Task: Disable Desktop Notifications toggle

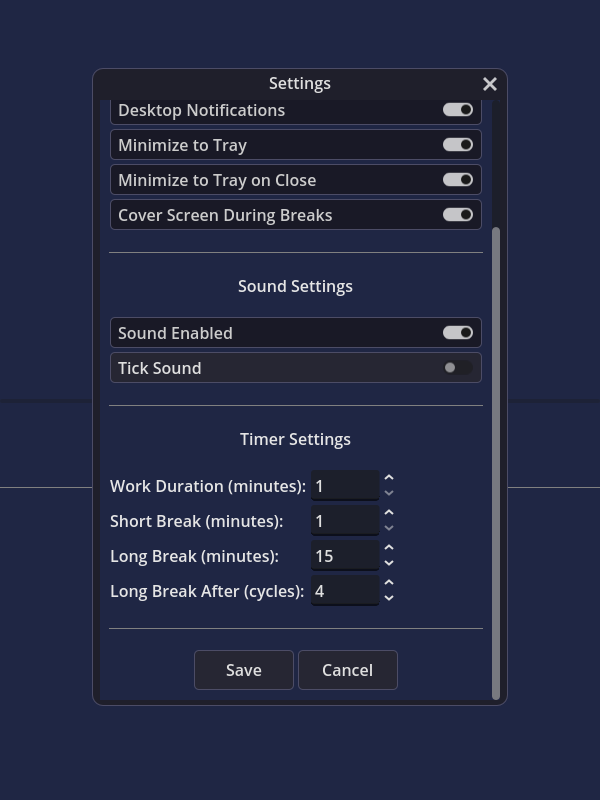Action: pyautogui.click(x=458, y=110)
